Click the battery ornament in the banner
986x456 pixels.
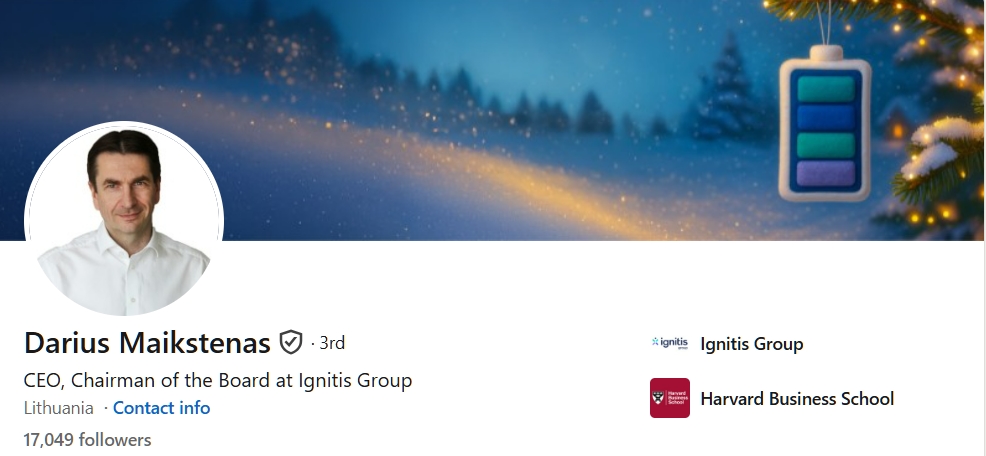pos(825,123)
